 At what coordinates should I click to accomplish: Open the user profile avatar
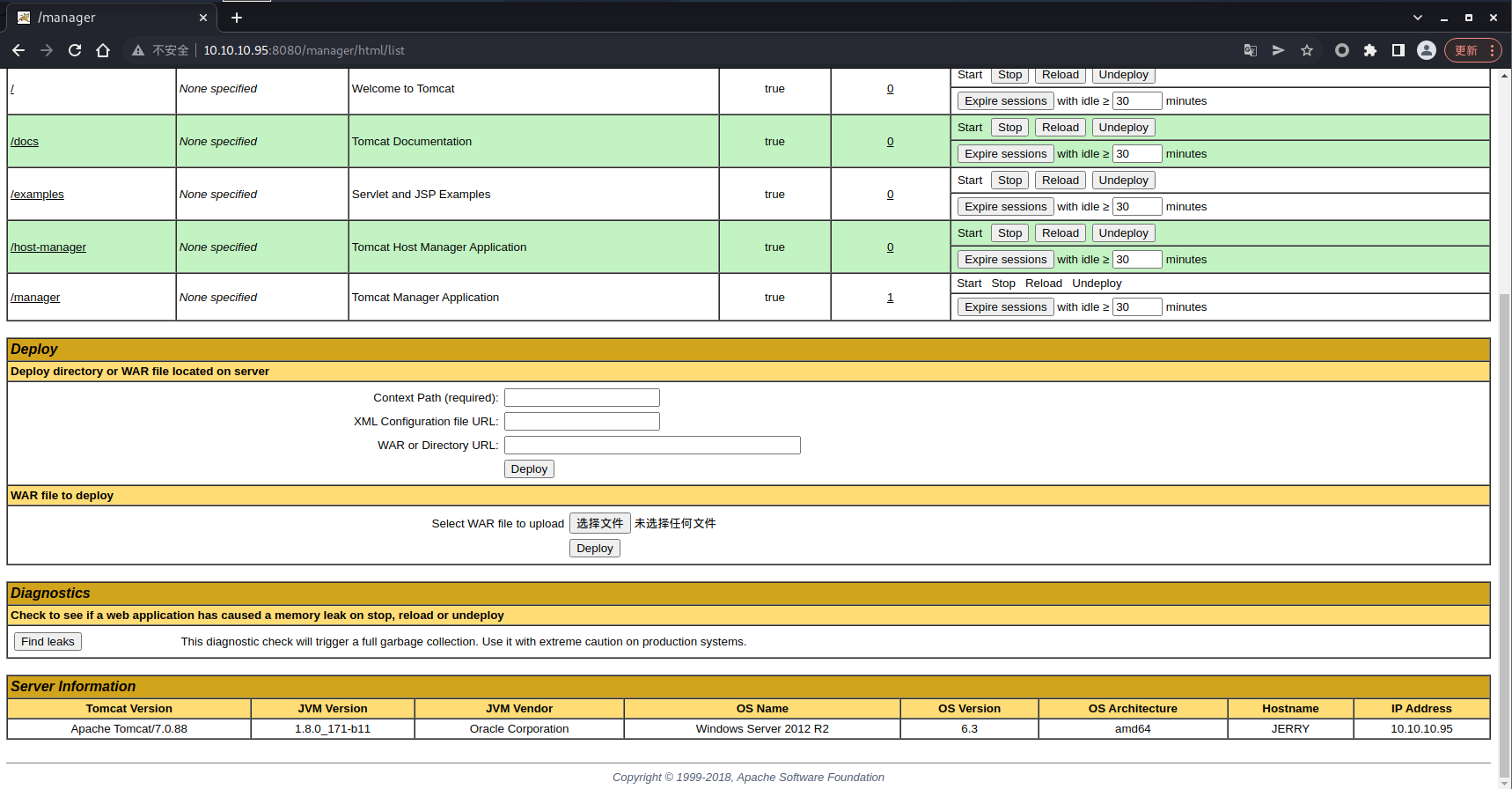(1427, 50)
